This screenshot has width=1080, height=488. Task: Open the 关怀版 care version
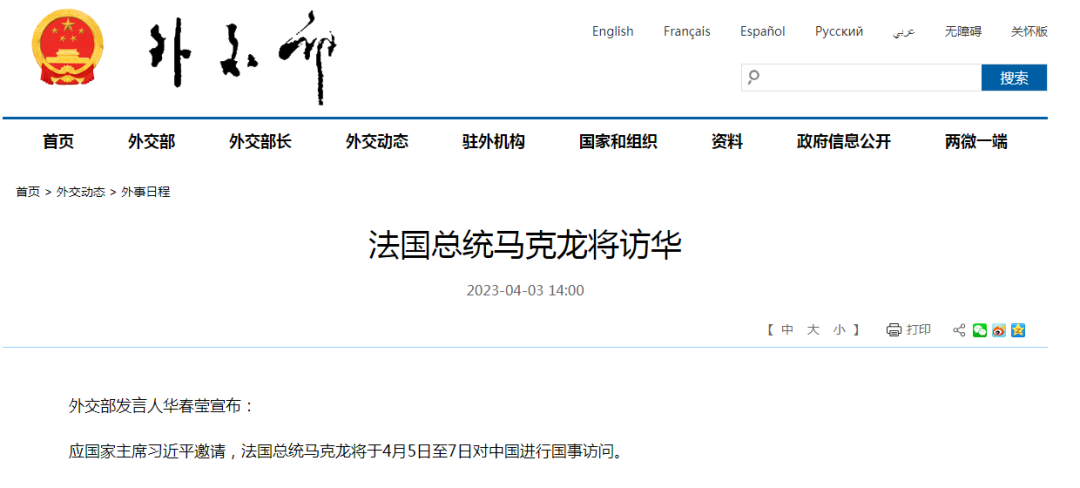(x=1029, y=31)
